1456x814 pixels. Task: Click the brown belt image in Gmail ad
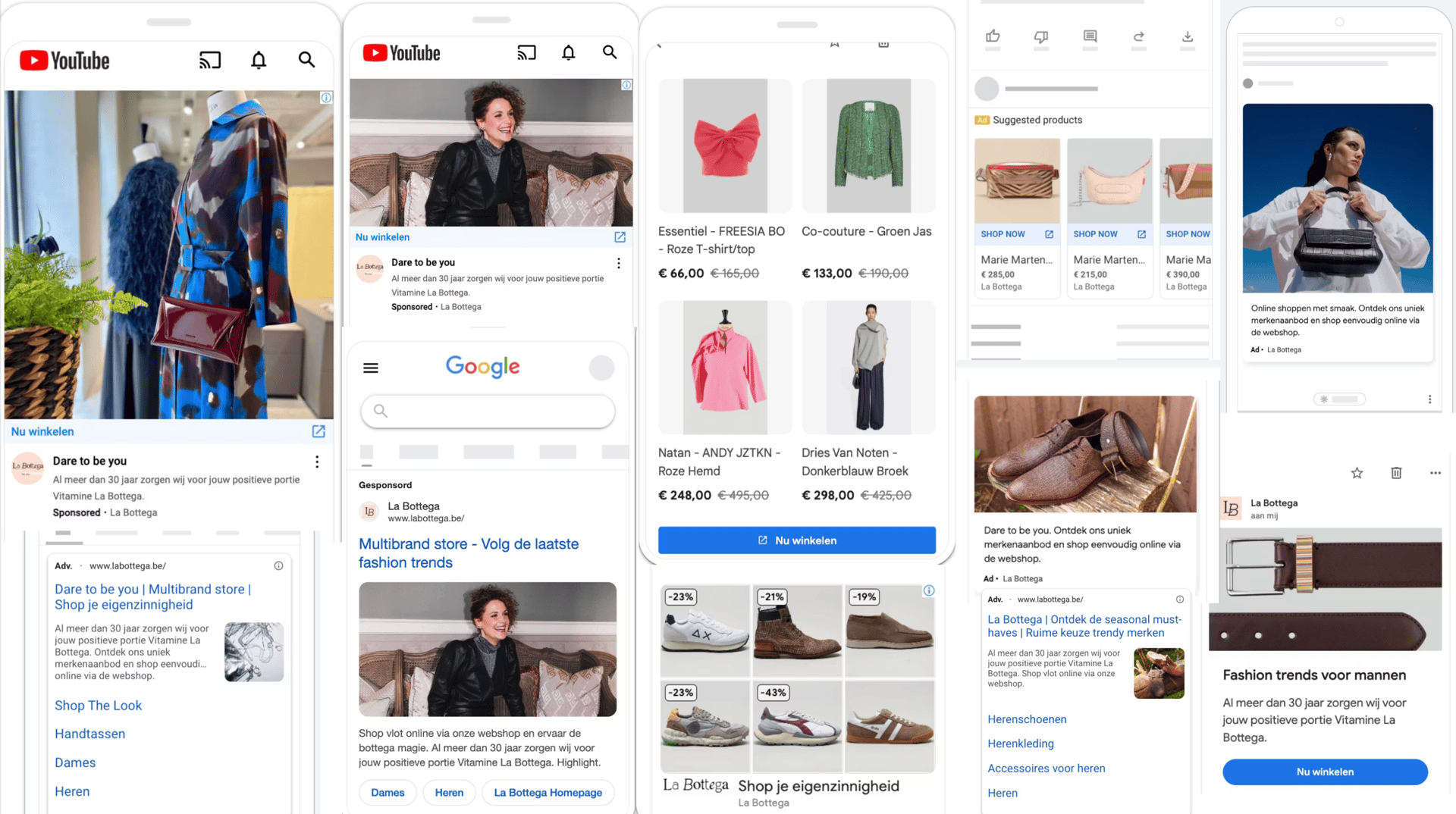[1326, 589]
